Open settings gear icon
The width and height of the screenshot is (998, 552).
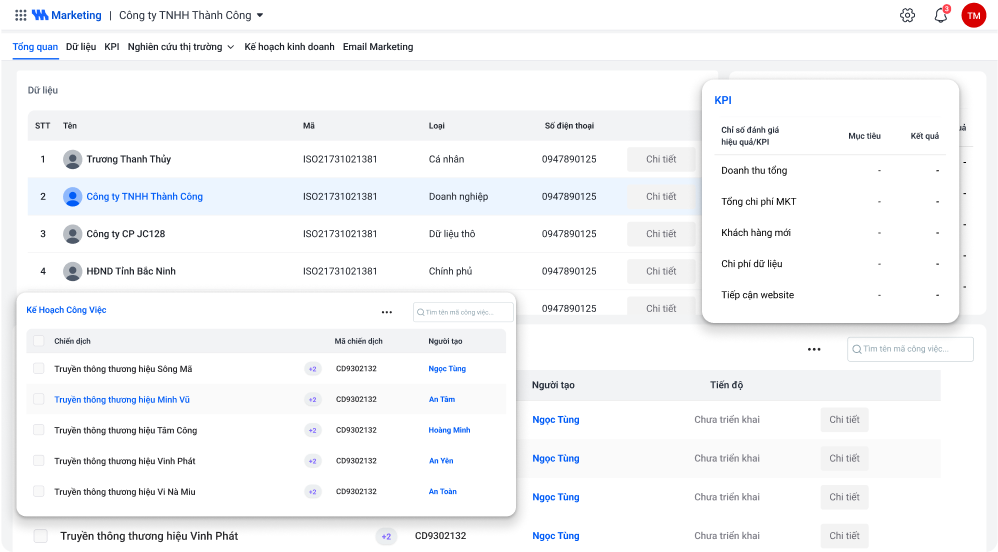coord(908,15)
